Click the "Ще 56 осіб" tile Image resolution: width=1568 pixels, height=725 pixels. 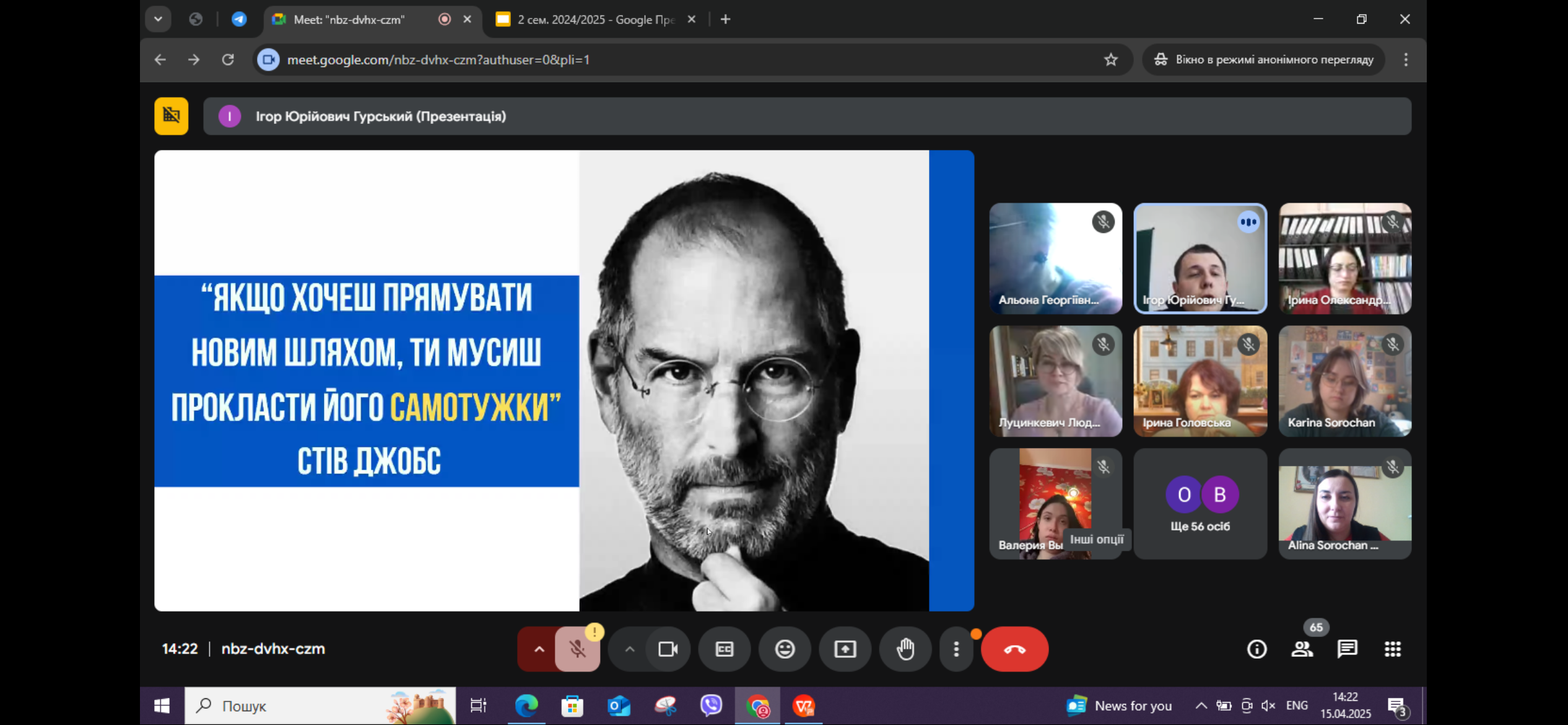click(1200, 504)
